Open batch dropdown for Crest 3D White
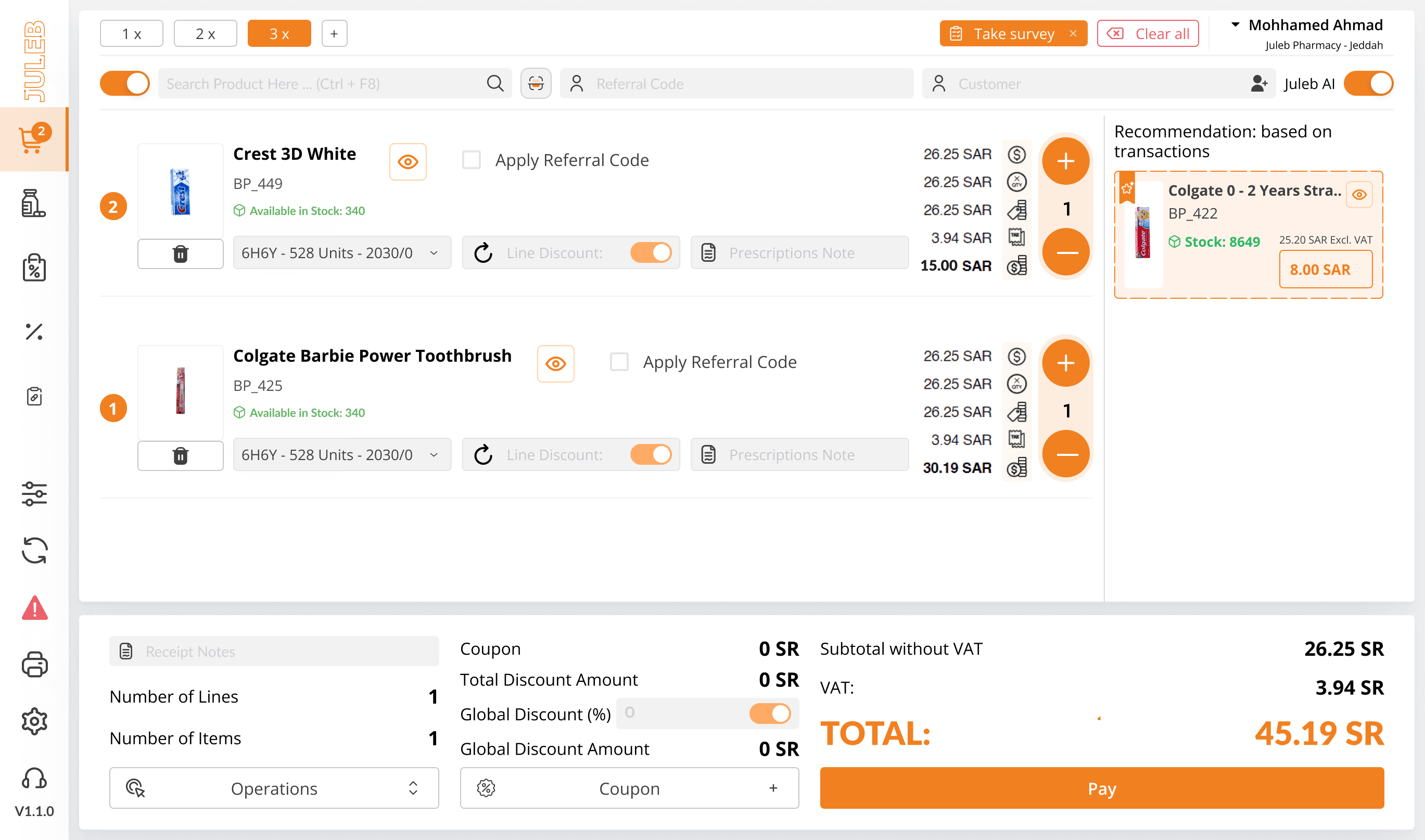Viewport: 1425px width, 840px height. coord(342,253)
